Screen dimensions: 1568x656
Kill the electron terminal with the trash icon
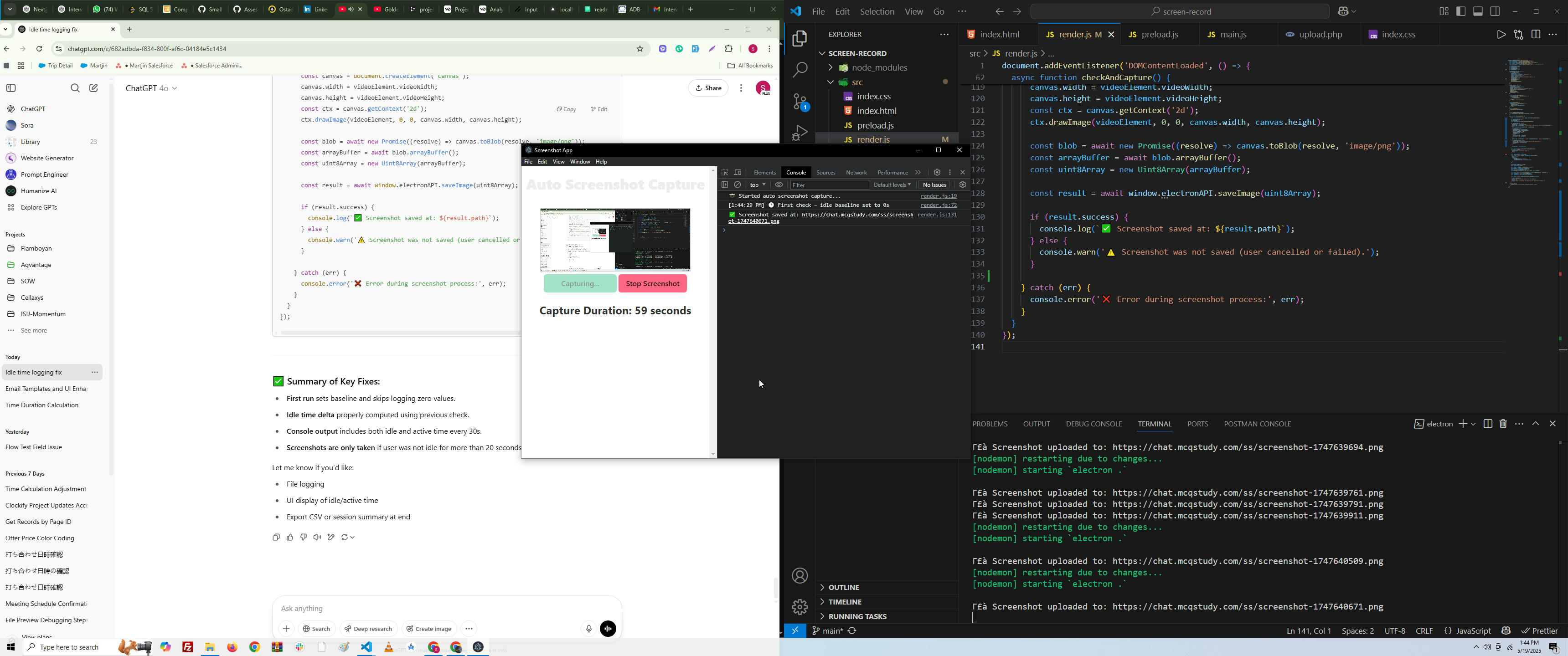coord(1503,424)
